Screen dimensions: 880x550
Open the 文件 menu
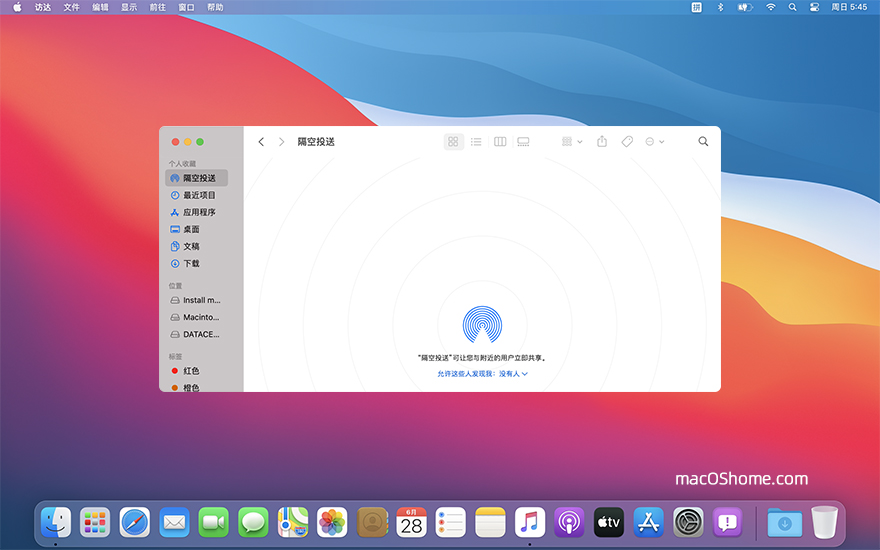(x=71, y=7)
